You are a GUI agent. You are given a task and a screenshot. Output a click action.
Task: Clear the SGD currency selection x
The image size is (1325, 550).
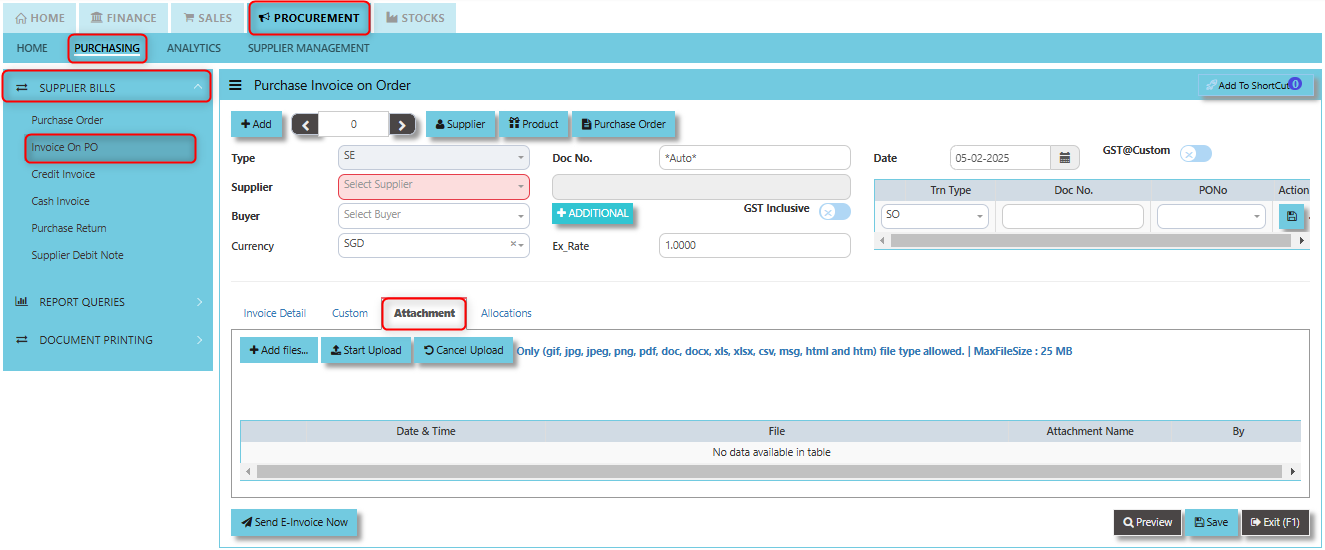point(513,244)
